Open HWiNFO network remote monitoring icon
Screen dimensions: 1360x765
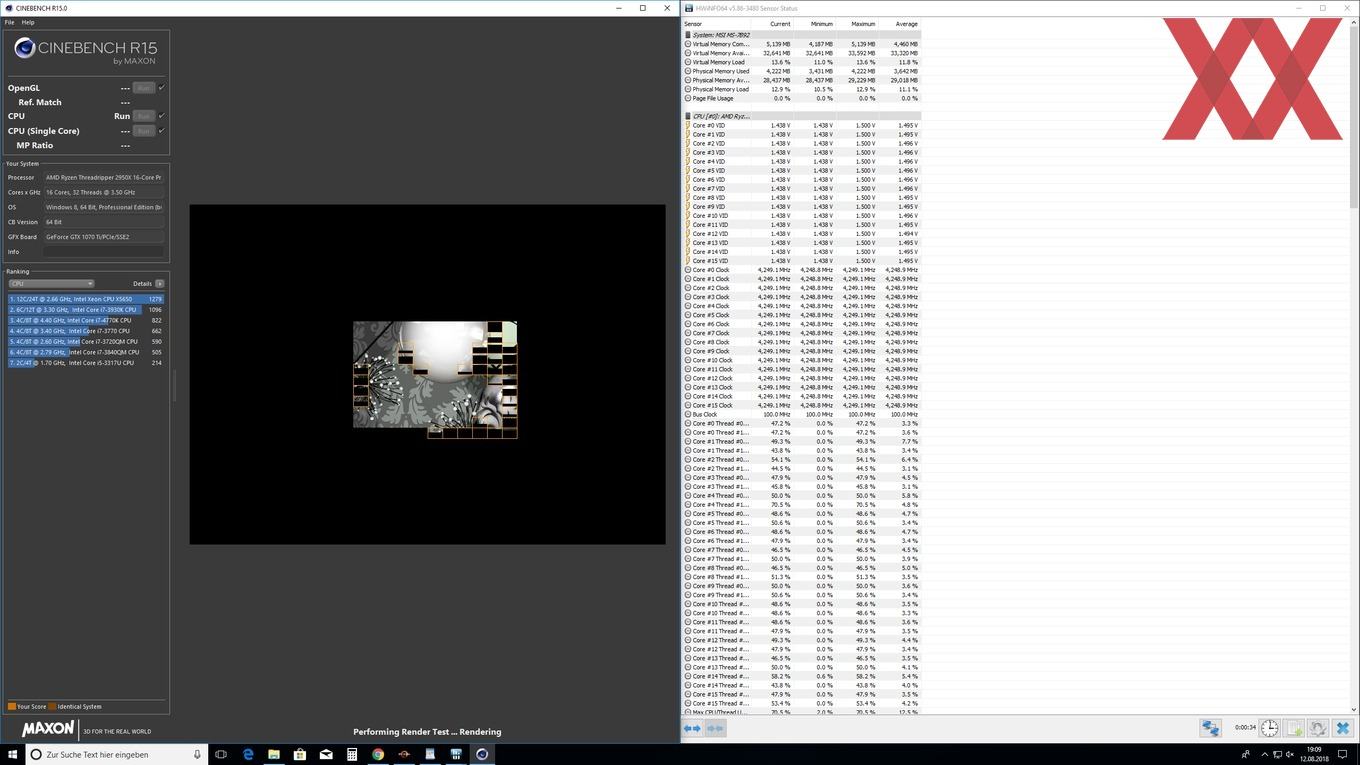1210,728
